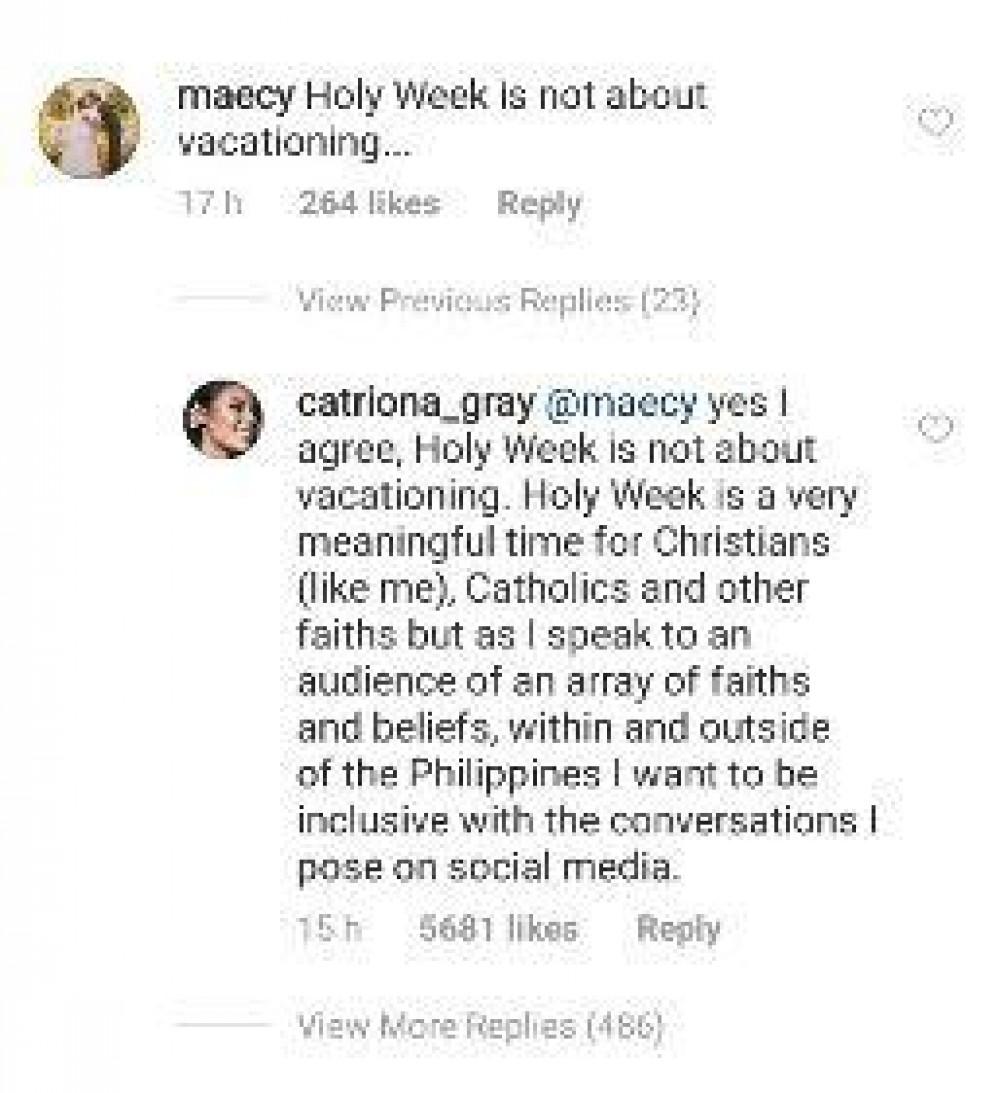
Task: Reply to catriona_gray's comment
Action: (x=679, y=929)
